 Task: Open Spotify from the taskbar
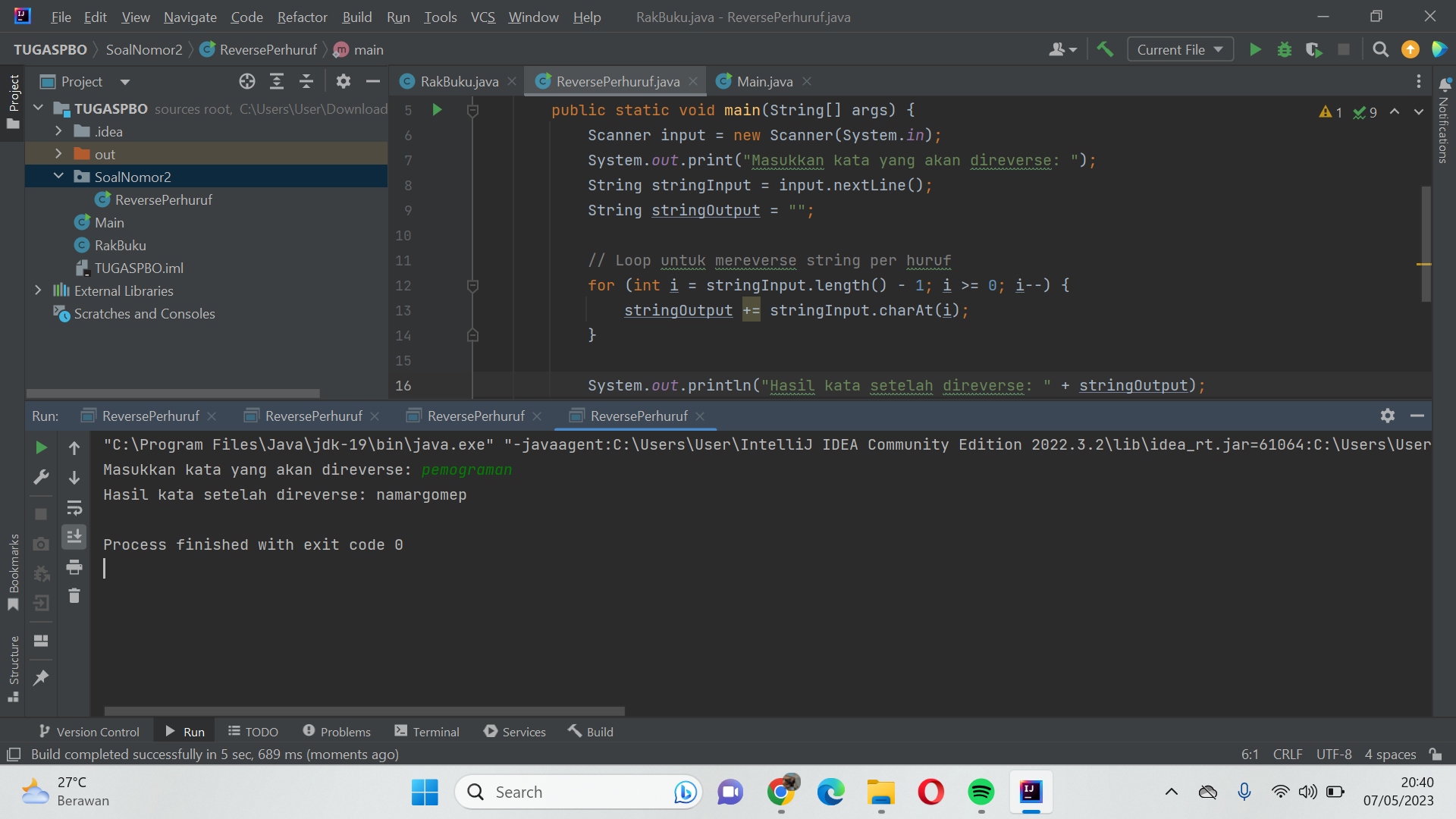pos(981,792)
